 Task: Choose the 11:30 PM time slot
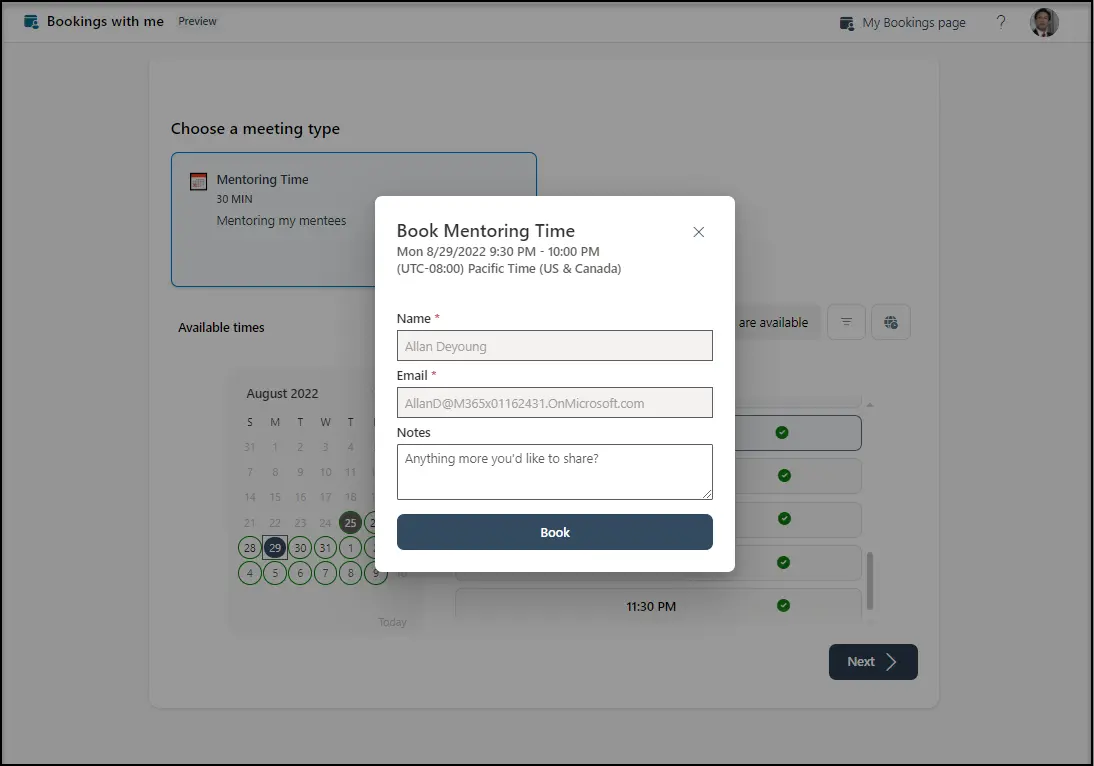(x=651, y=606)
